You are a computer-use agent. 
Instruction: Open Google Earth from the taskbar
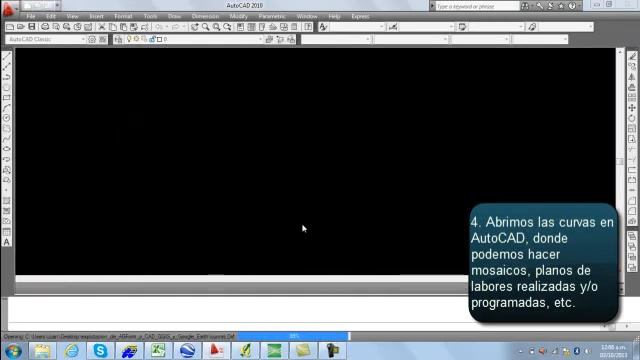[x=187, y=351]
